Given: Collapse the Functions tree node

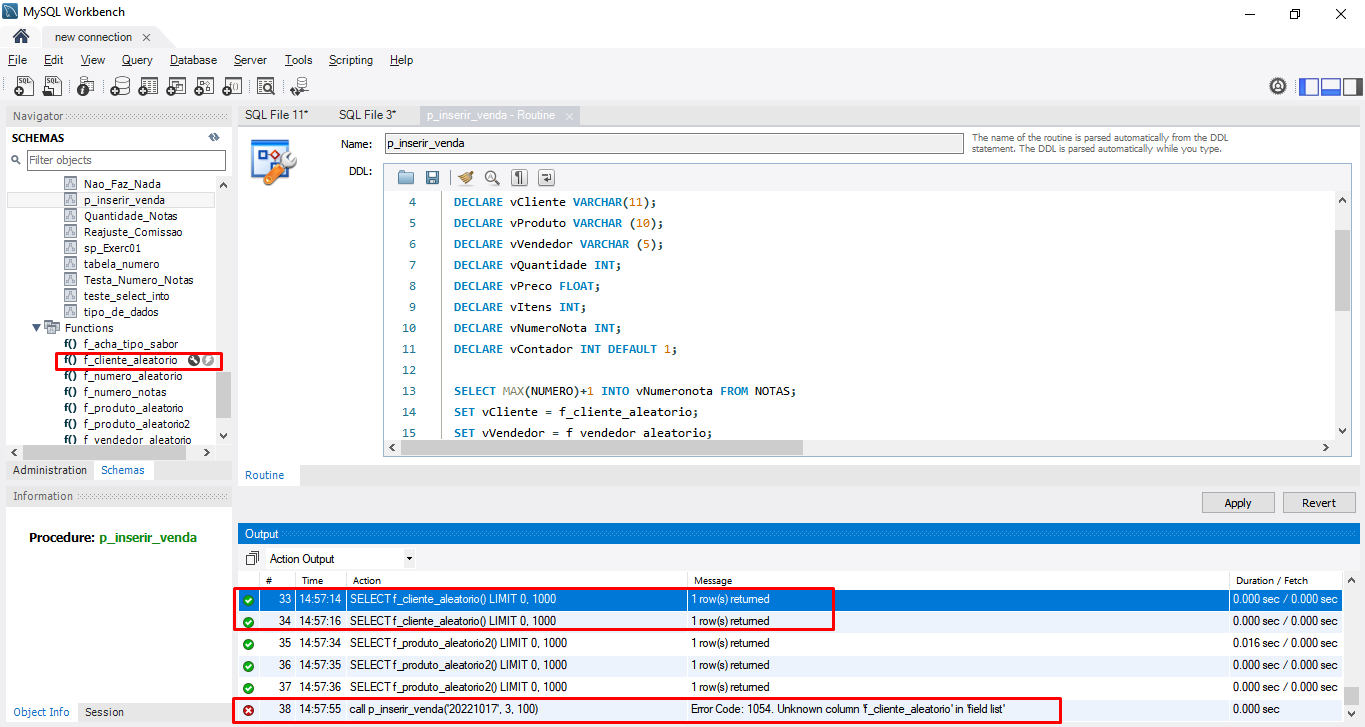Looking at the screenshot, I should [37, 327].
